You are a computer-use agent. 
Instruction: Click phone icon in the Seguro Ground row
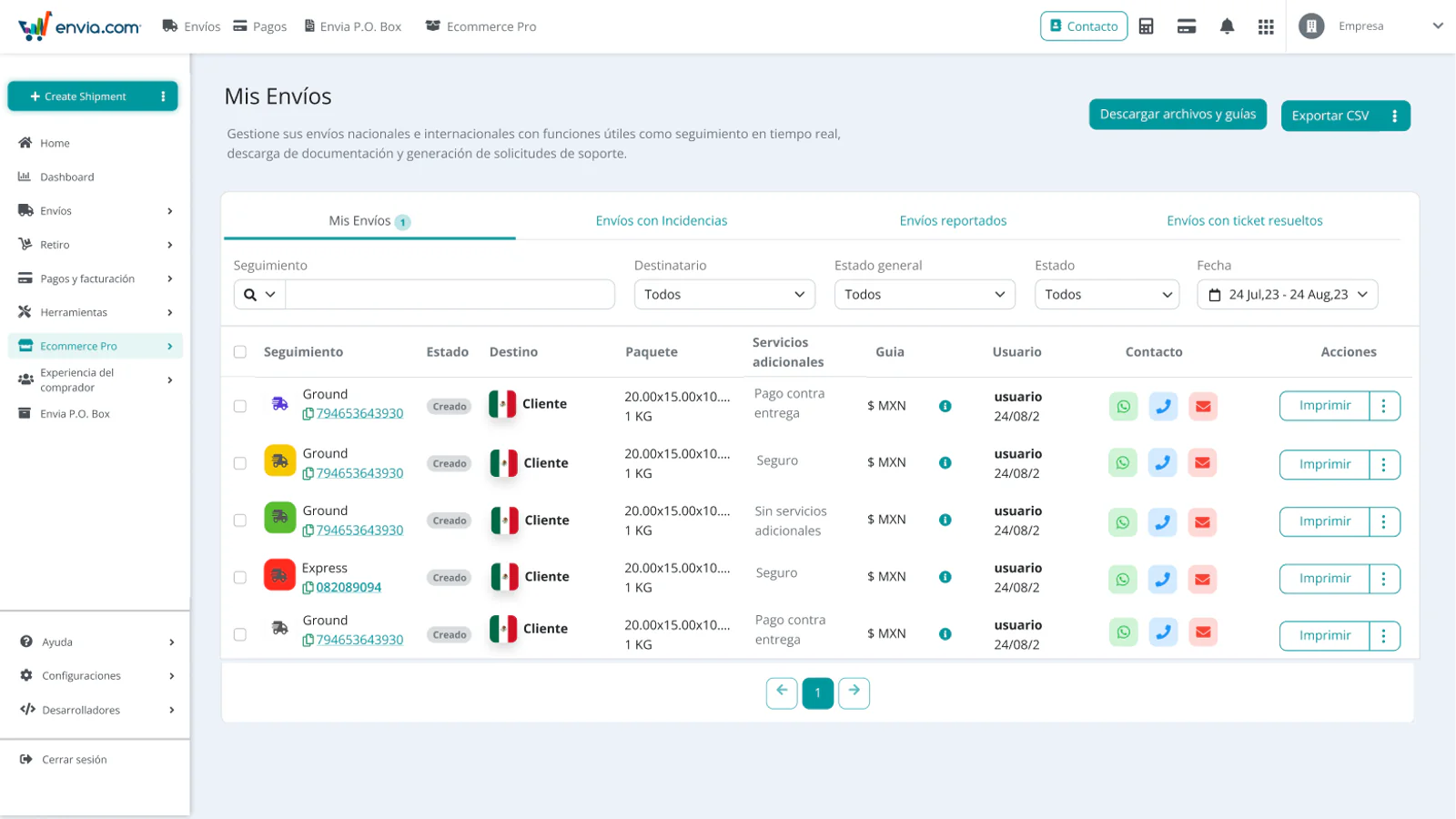pyautogui.click(x=1163, y=463)
